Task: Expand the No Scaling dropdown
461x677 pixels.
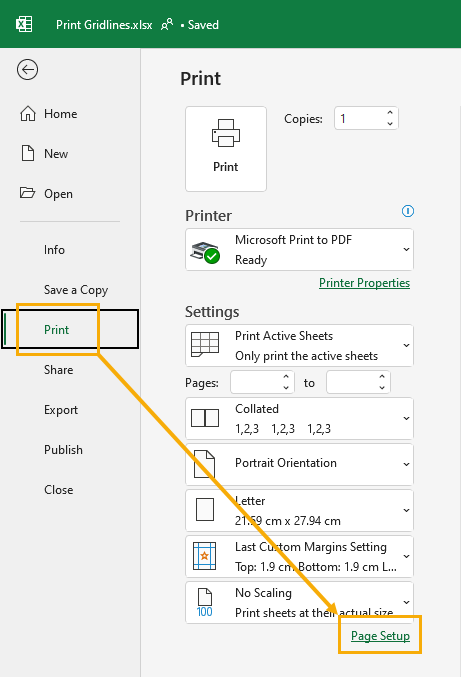Action: tap(299, 602)
